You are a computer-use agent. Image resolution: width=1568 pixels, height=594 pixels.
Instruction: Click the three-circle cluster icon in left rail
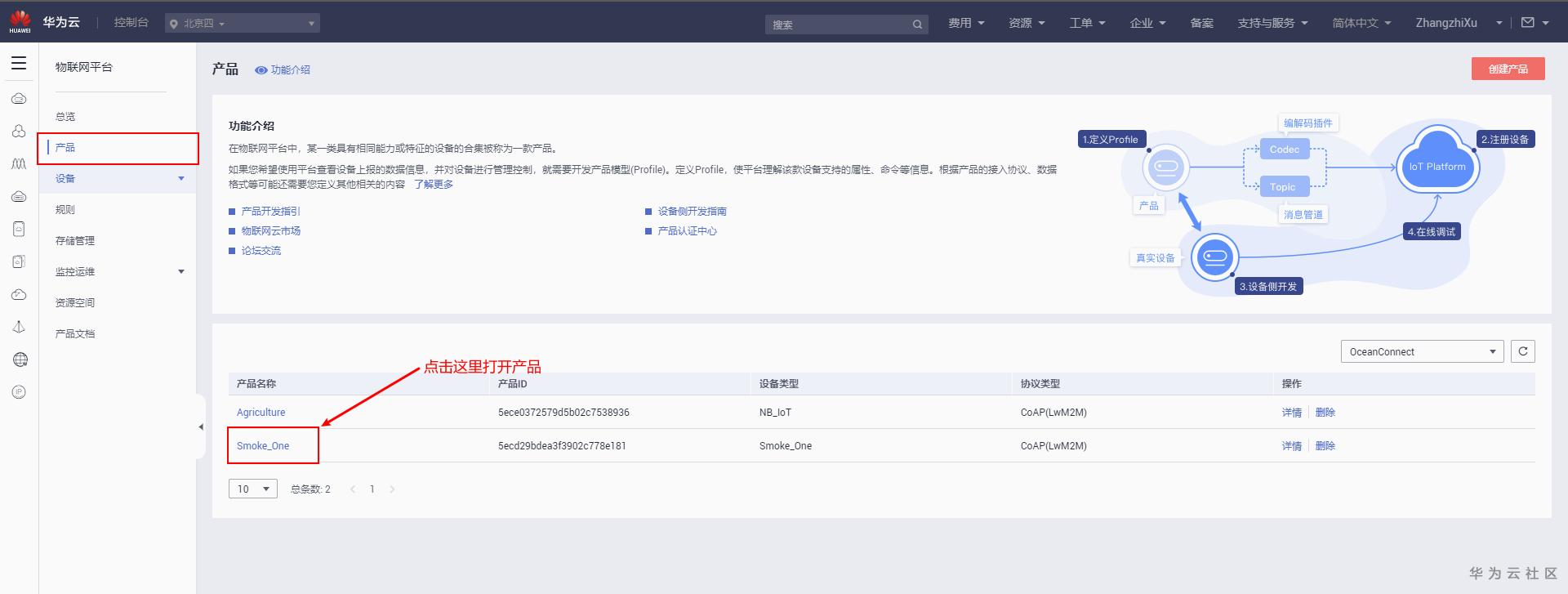pyautogui.click(x=19, y=132)
